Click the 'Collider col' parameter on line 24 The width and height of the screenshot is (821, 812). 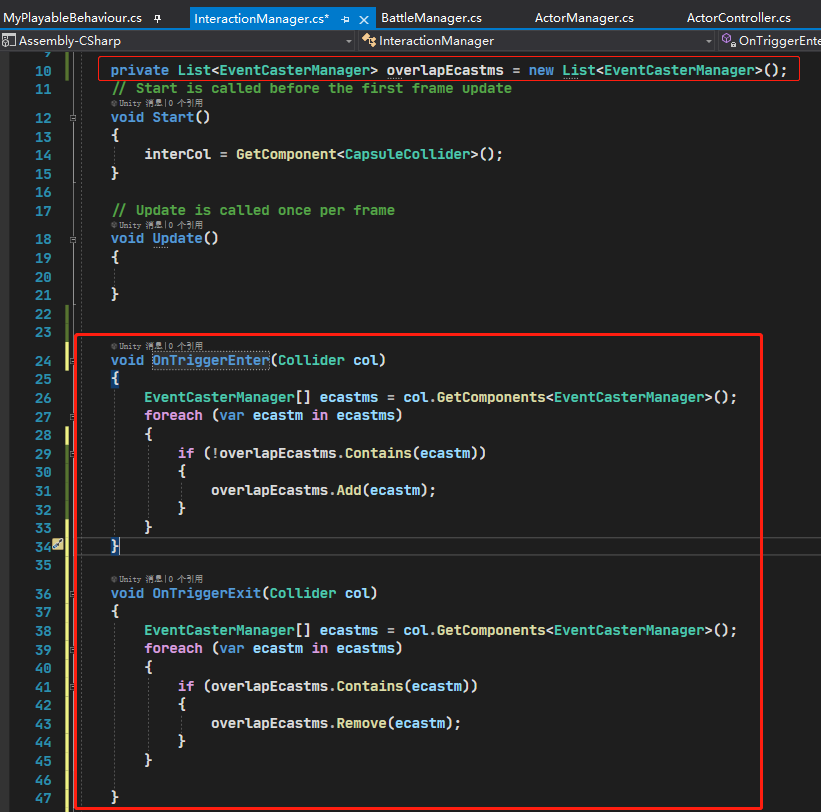pos(328,360)
